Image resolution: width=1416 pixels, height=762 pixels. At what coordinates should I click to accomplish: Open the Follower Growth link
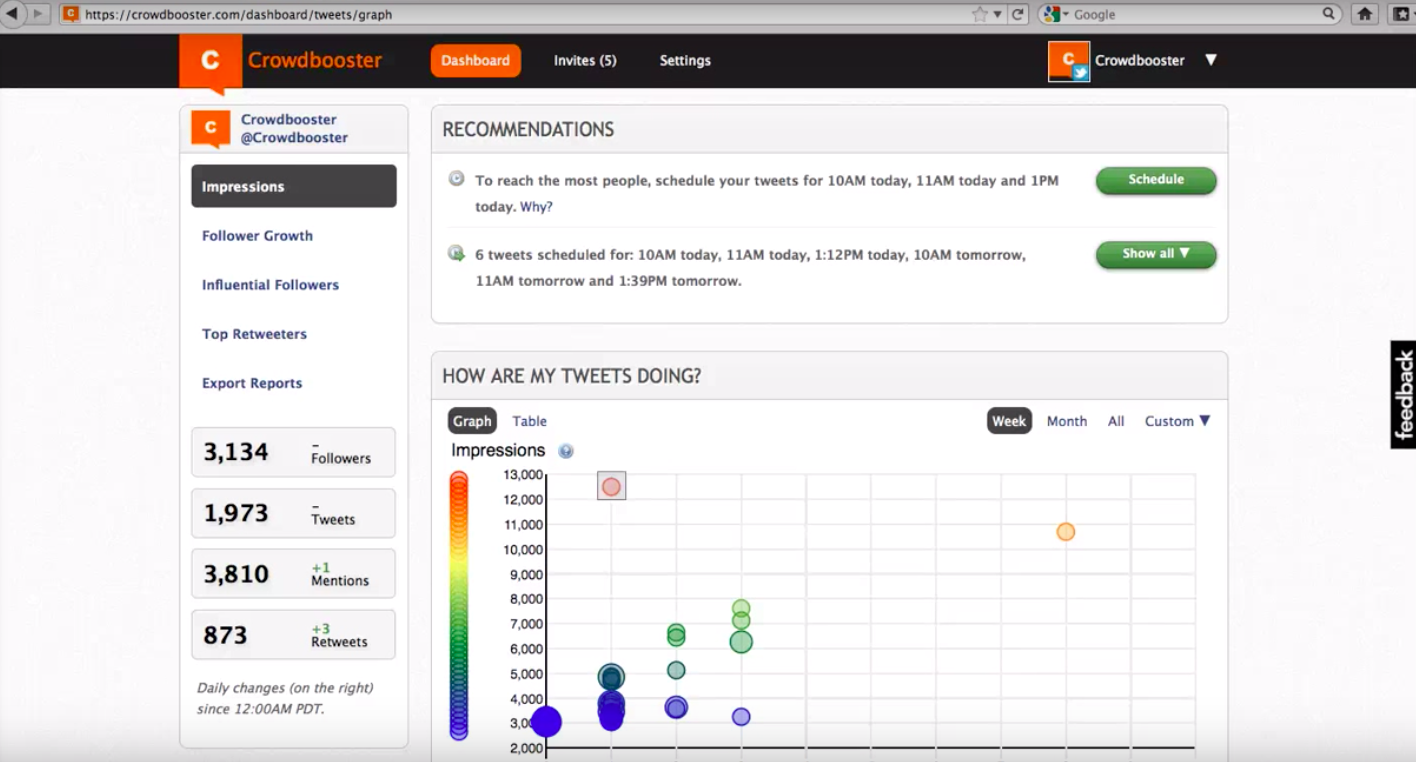tap(257, 236)
